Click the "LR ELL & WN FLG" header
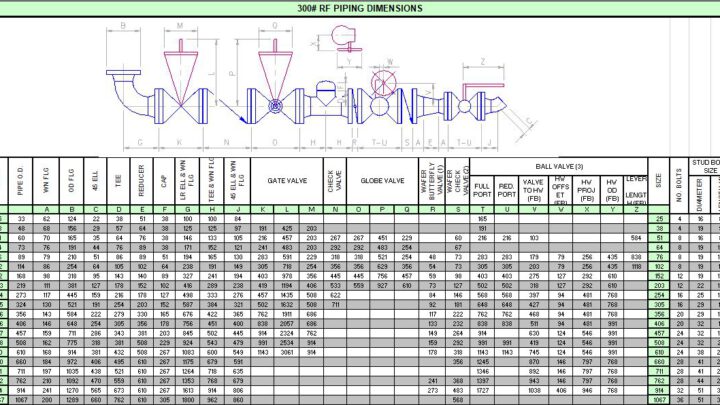 pos(187,181)
